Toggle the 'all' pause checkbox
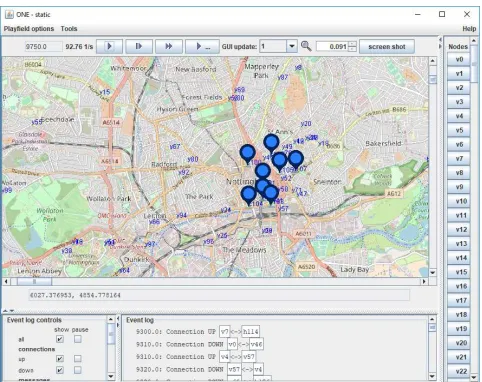 tap(78, 339)
